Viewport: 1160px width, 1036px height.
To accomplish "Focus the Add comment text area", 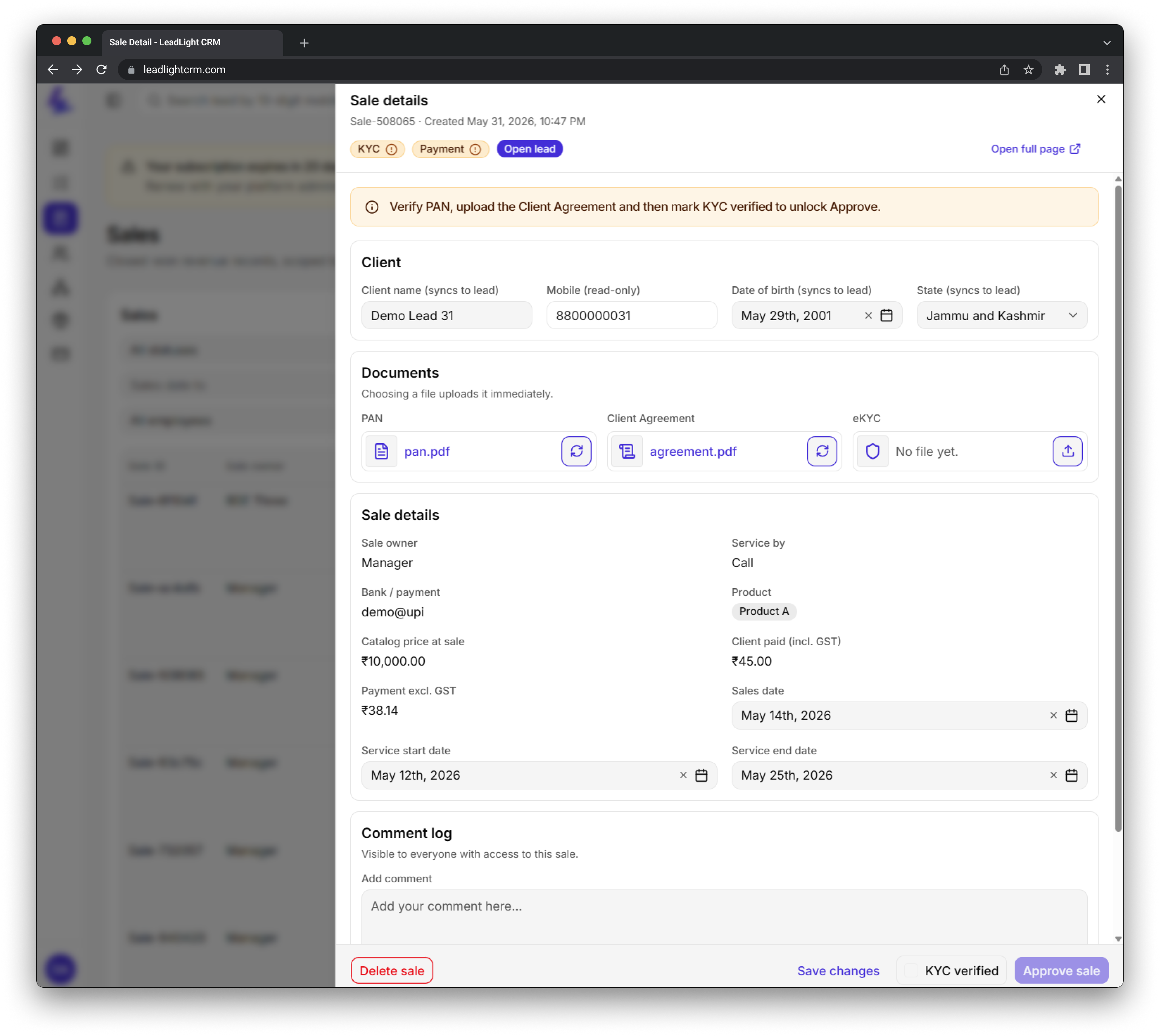I will pos(724,917).
